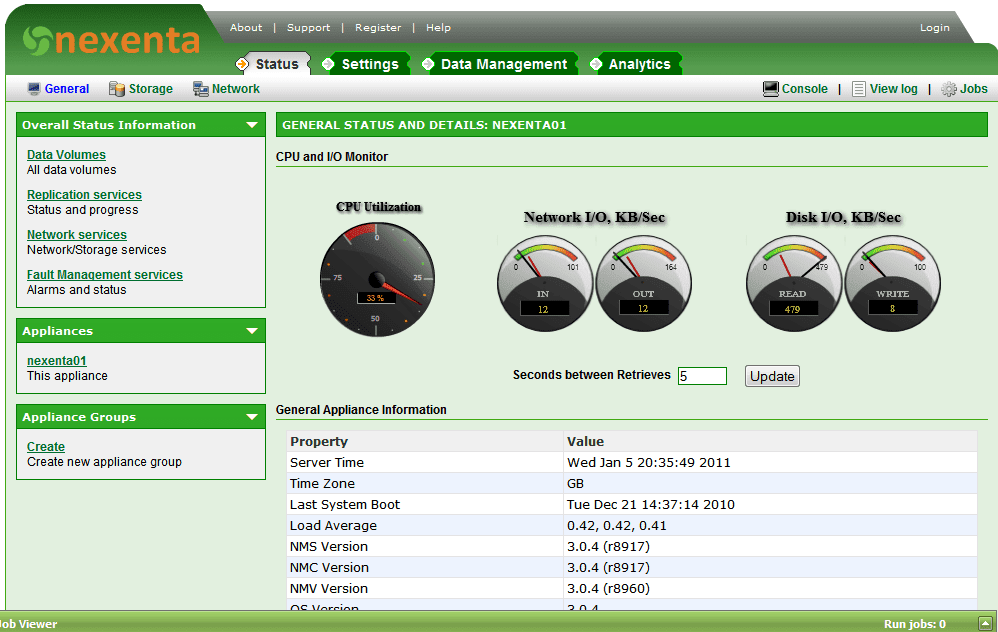Click the Run jobs: 0 status

click(x=915, y=624)
